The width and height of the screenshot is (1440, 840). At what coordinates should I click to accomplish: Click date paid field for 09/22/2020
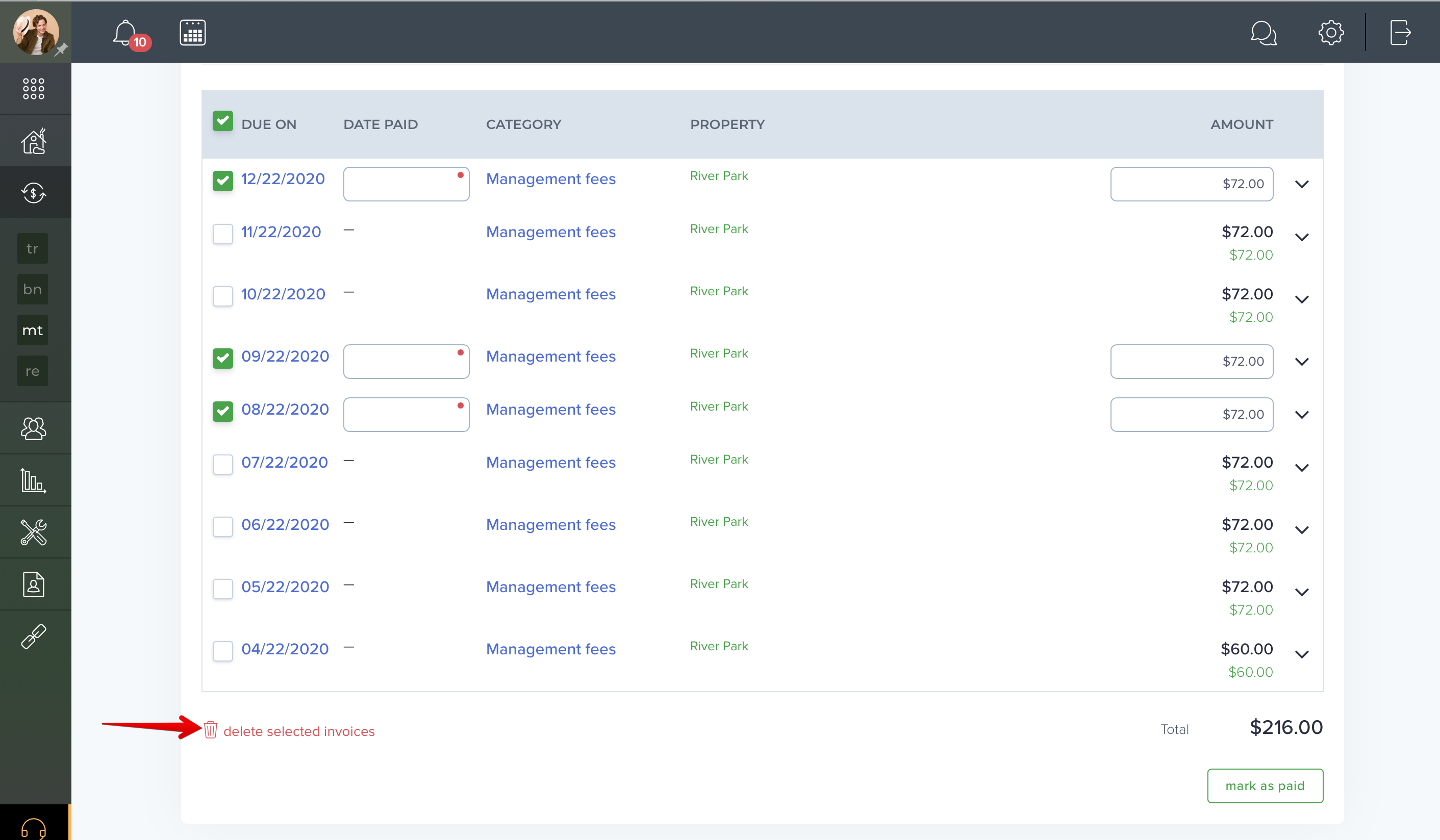click(x=406, y=362)
